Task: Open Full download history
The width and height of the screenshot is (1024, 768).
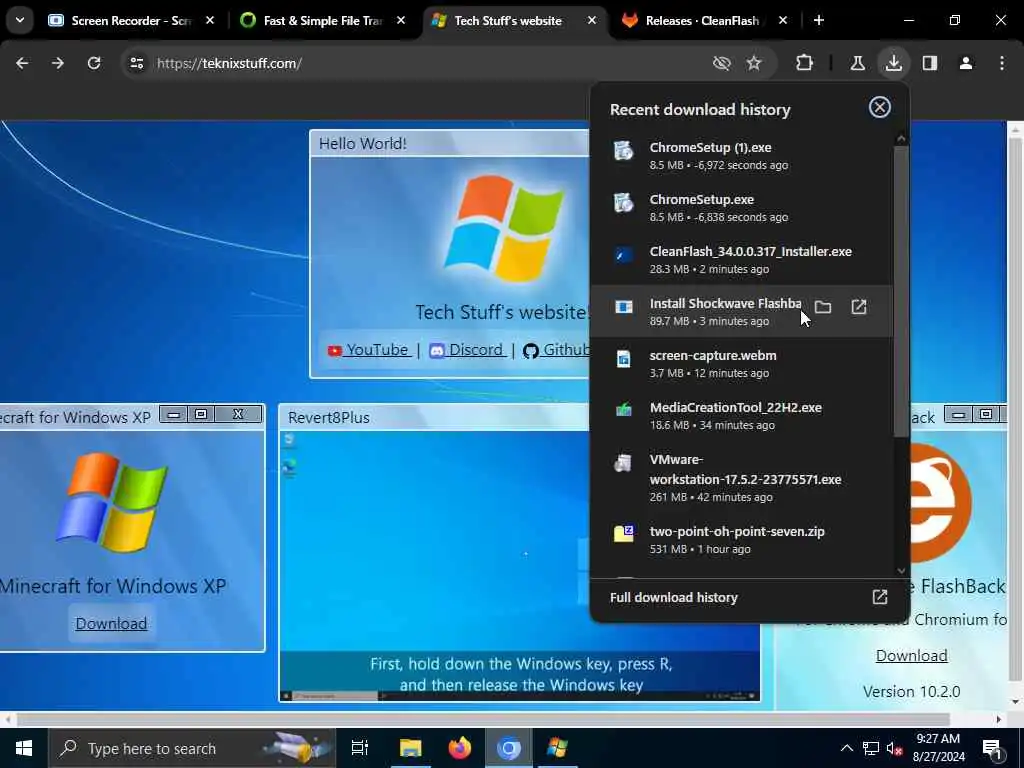Action: (x=749, y=598)
